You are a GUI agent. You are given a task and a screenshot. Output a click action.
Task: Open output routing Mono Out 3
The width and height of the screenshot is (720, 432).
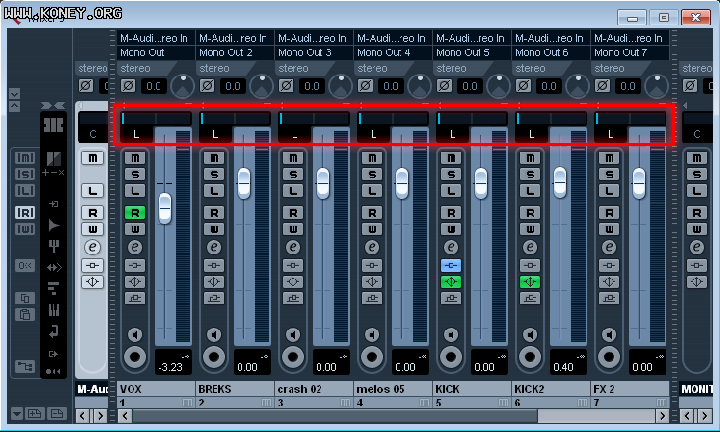(314, 53)
